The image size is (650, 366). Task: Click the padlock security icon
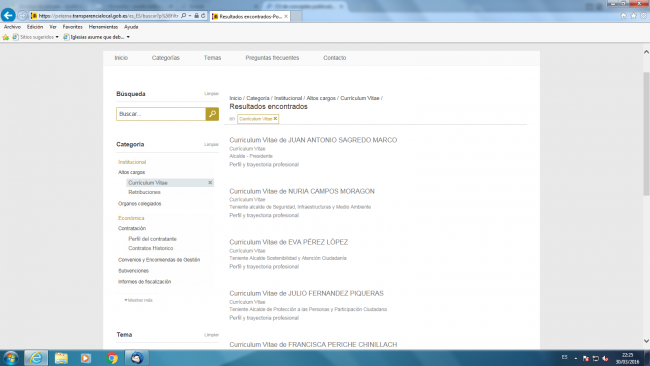(196, 16)
